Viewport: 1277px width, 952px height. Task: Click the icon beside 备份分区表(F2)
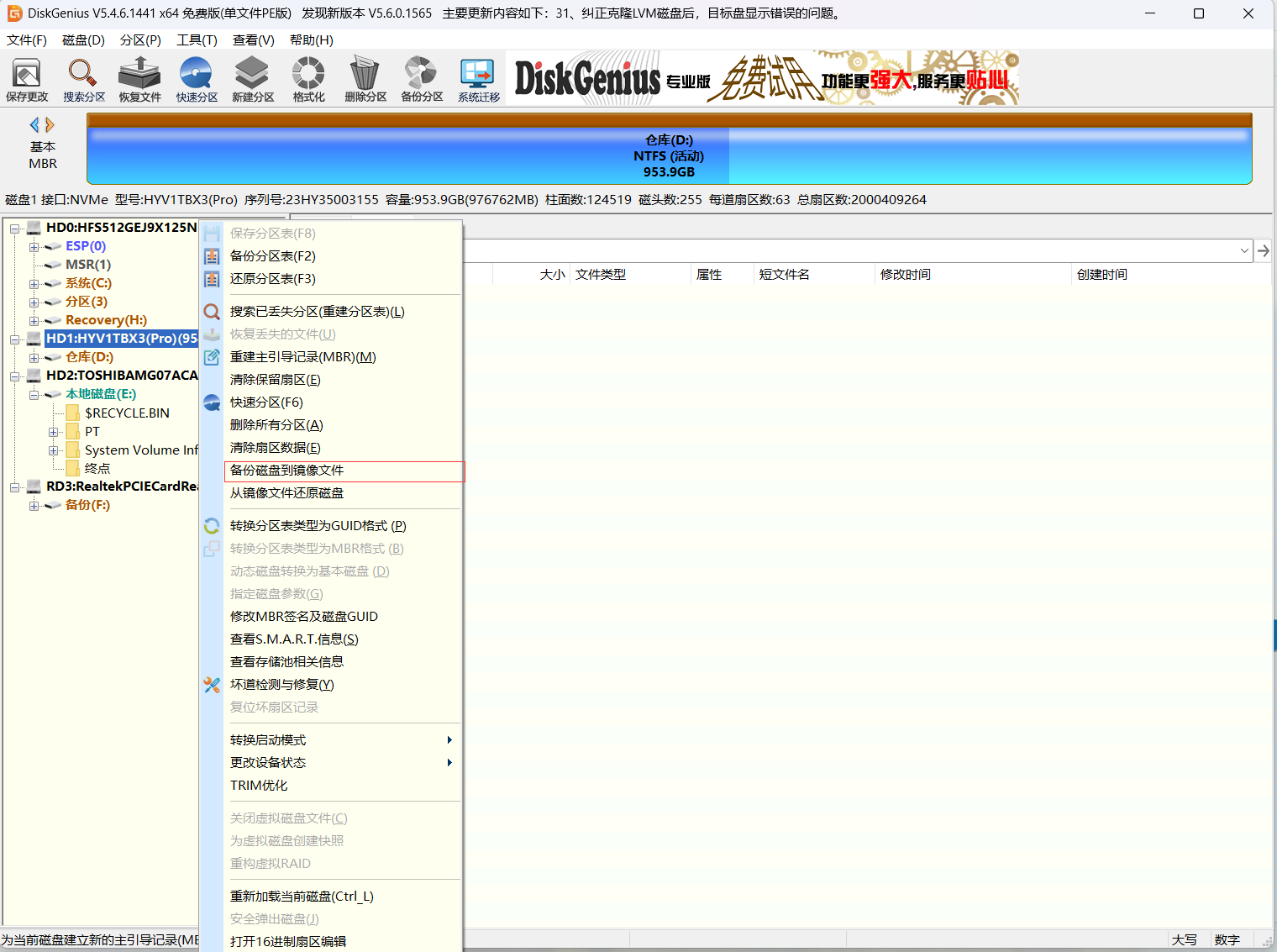[x=212, y=256]
